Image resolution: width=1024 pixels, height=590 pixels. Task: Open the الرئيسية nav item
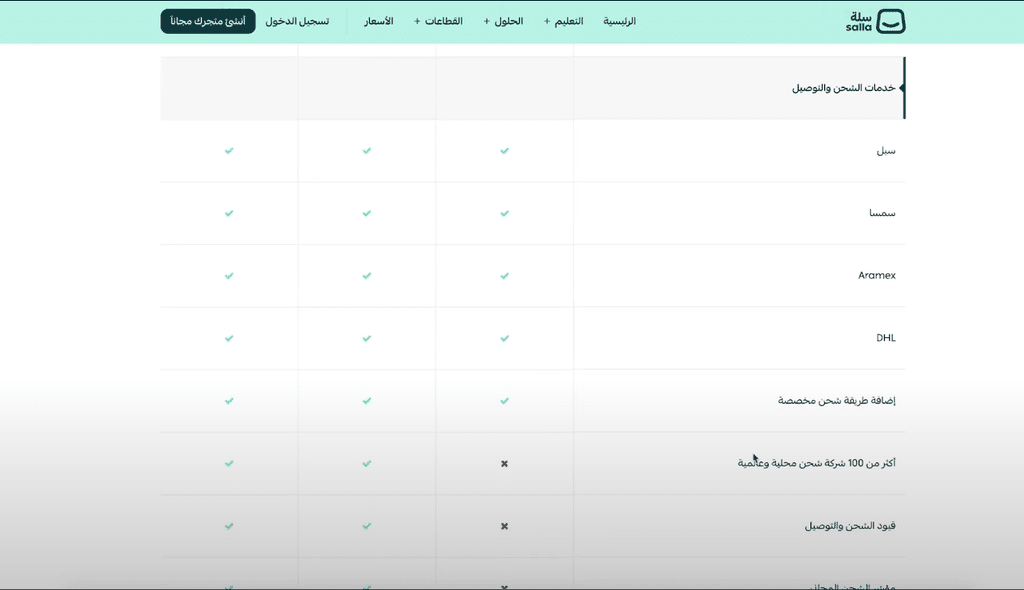(x=619, y=22)
